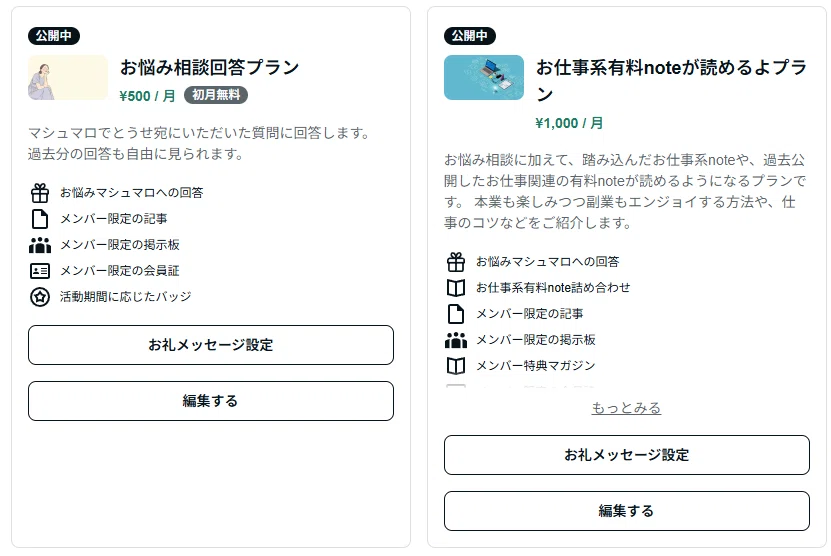Click gift icon in お仕事系有料note plan card
831x556 pixels.
[456, 262]
